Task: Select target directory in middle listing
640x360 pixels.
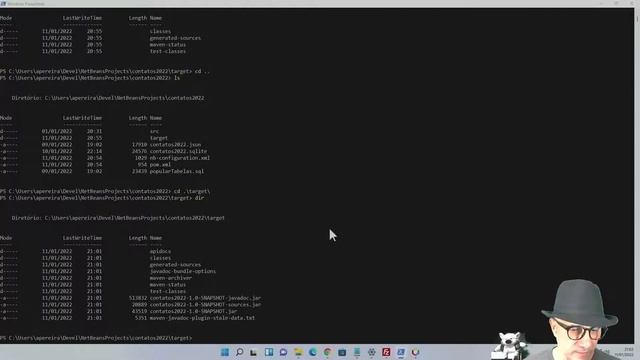Action: coord(159,138)
